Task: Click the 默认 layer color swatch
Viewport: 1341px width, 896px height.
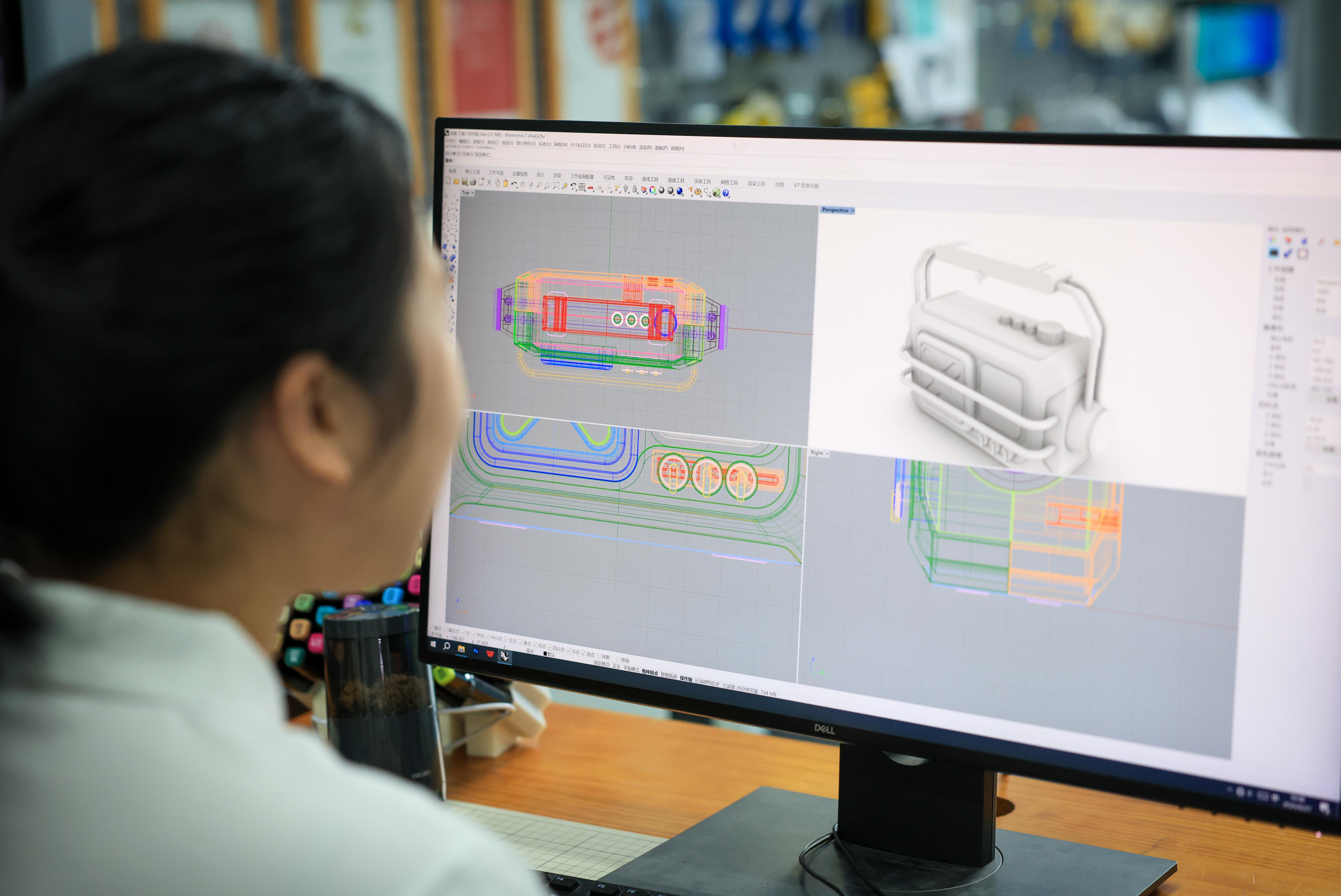Action: coord(545,654)
